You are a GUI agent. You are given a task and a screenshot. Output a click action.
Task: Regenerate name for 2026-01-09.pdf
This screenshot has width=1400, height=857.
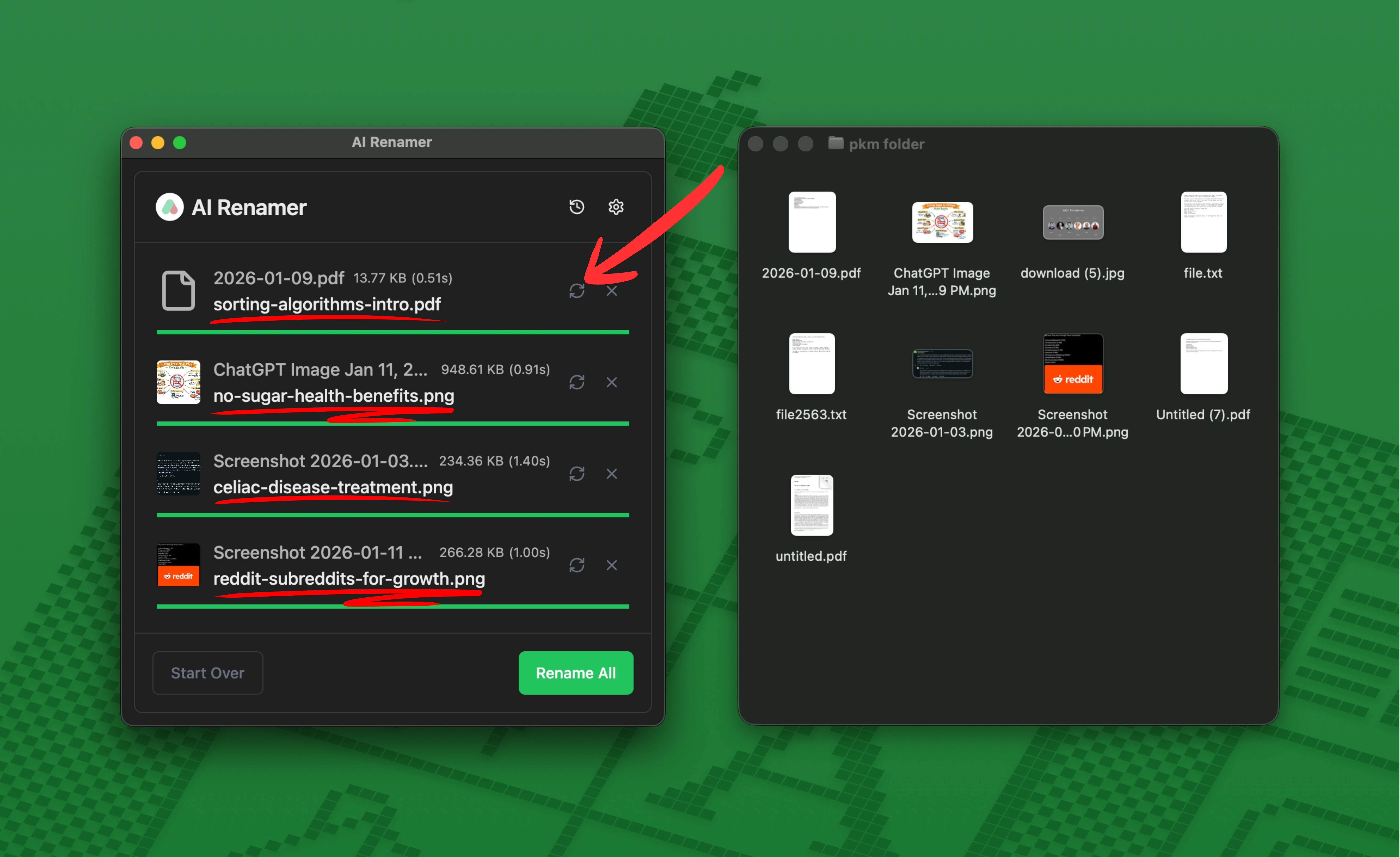coord(577,291)
